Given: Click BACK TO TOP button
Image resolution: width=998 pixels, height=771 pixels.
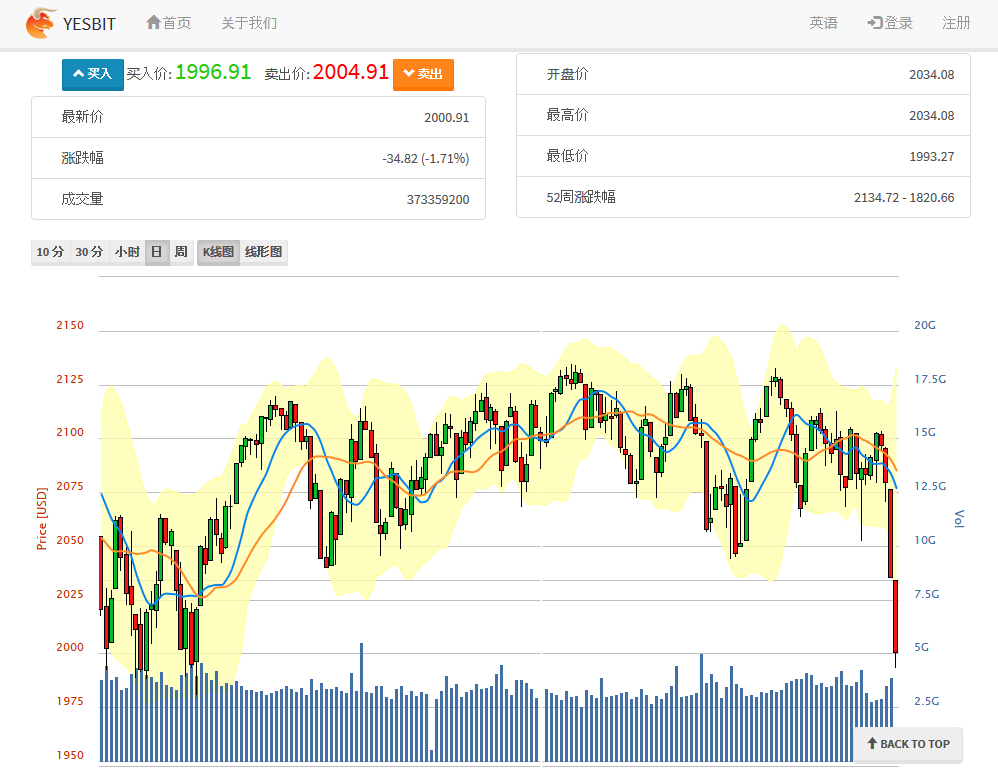Looking at the screenshot, I should 908,744.
